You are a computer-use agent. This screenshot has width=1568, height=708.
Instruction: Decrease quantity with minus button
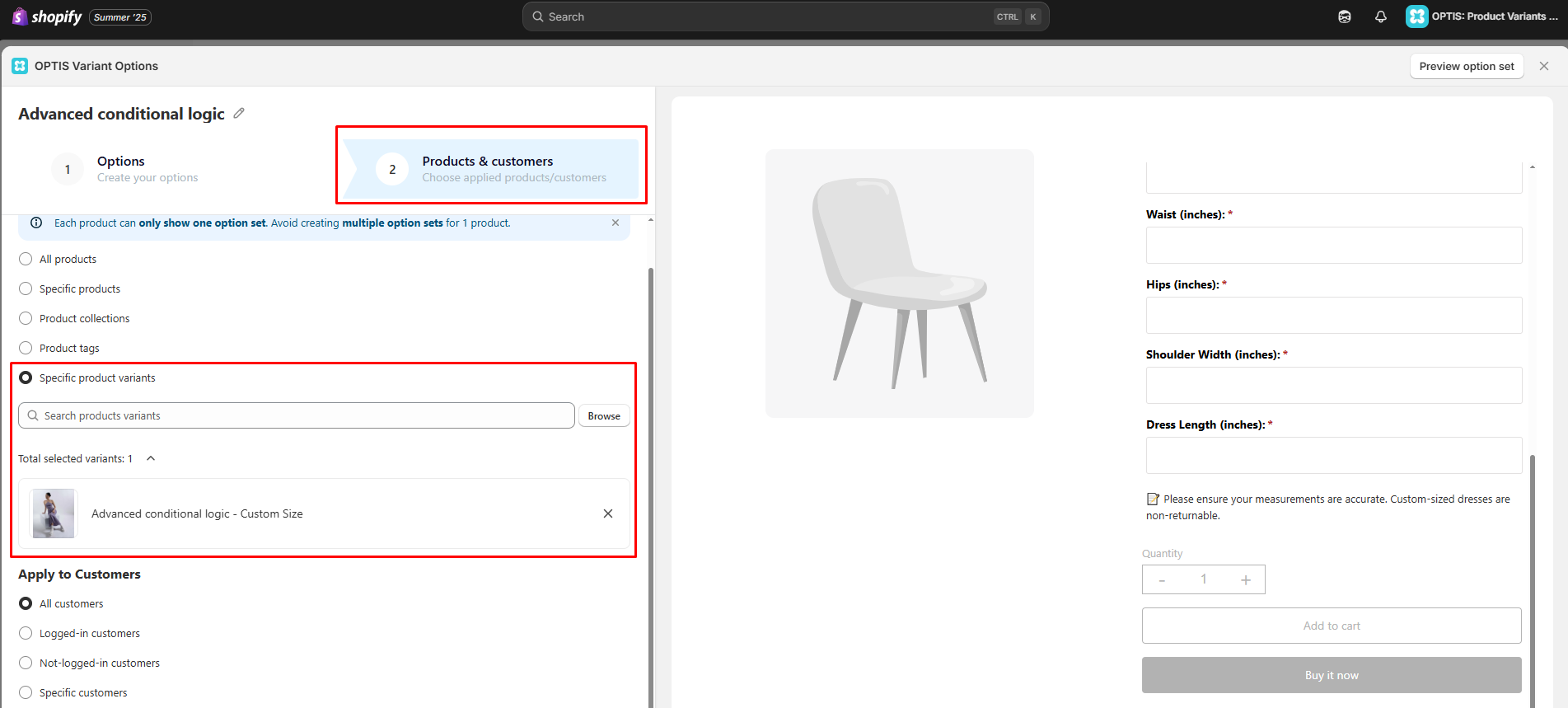(x=1162, y=580)
